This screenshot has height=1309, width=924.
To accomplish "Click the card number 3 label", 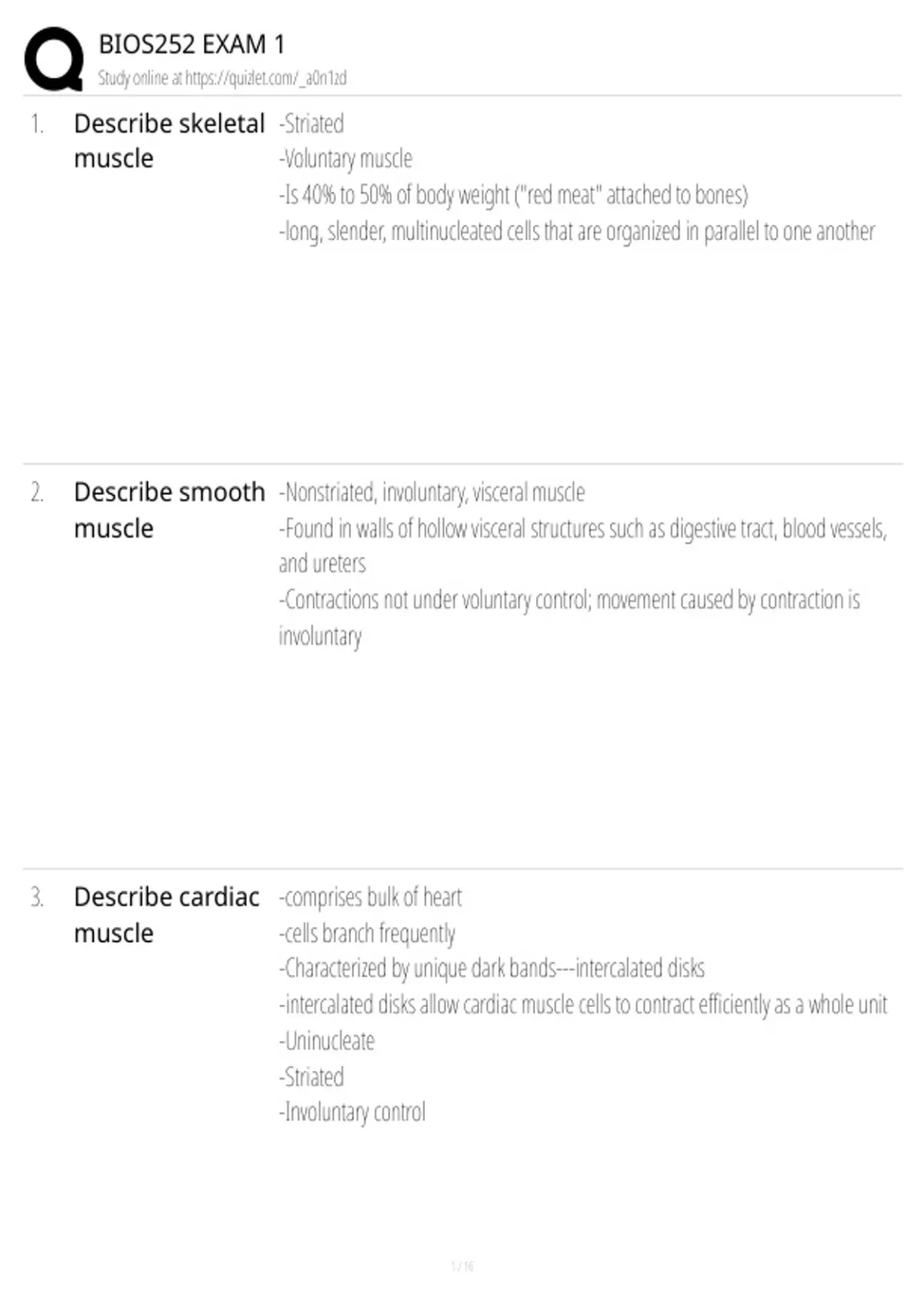I will click(37, 898).
